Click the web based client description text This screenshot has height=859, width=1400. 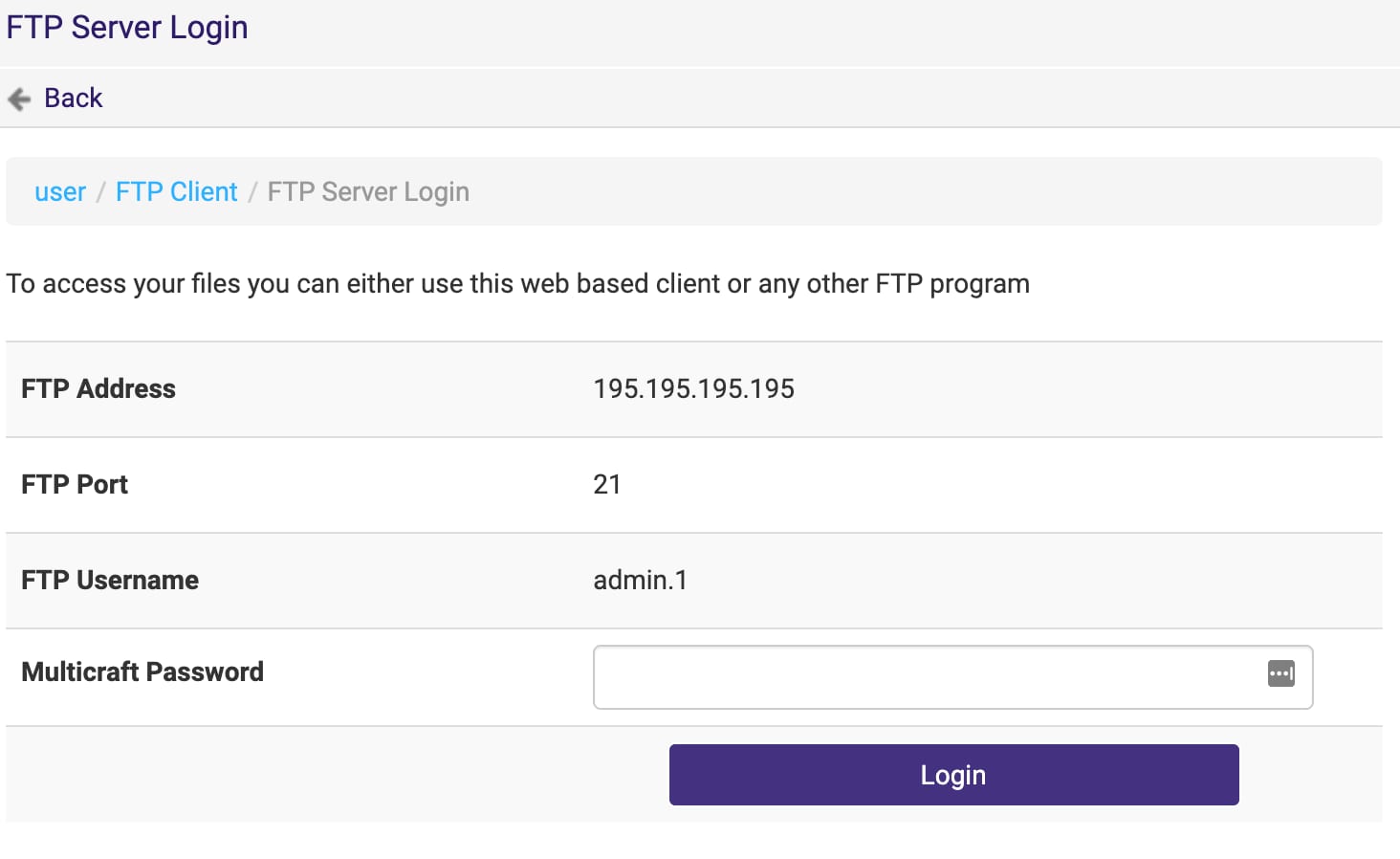point(517,284)
